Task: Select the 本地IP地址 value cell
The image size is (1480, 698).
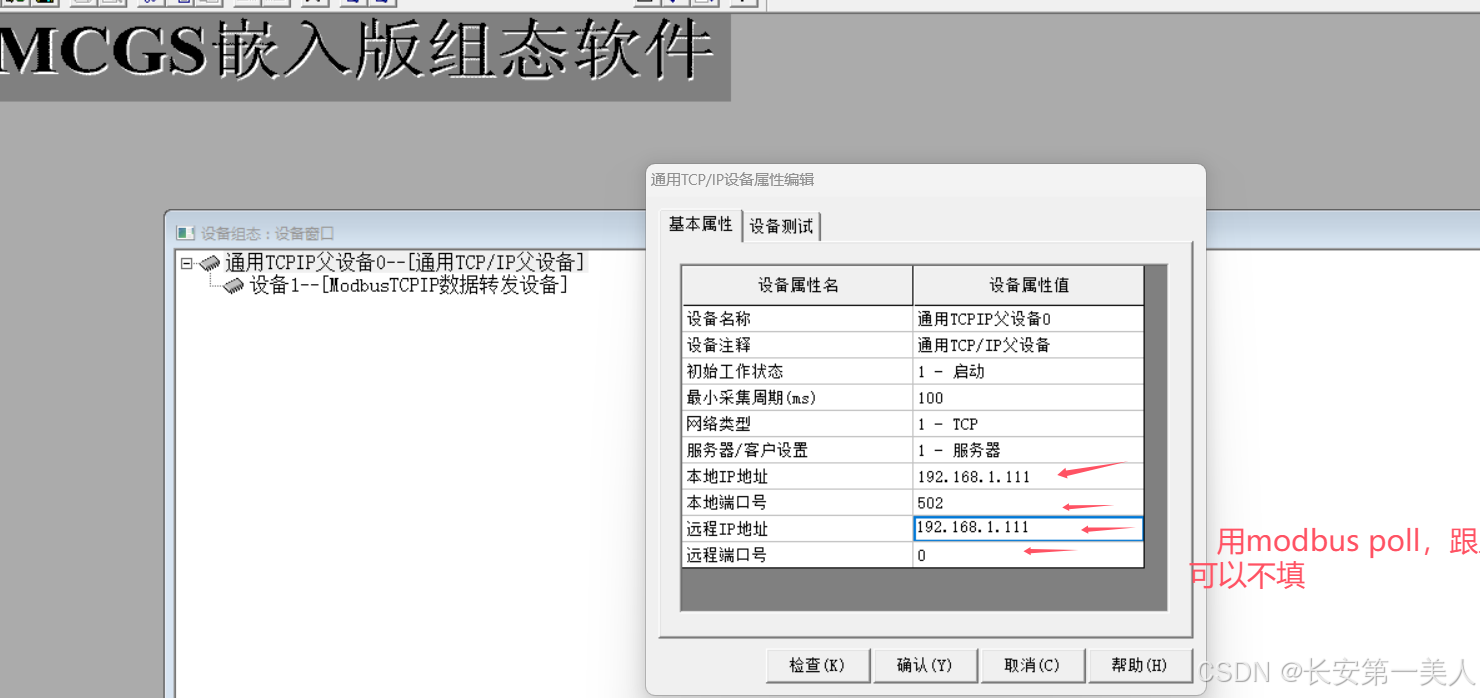Action: (1027, 476)
